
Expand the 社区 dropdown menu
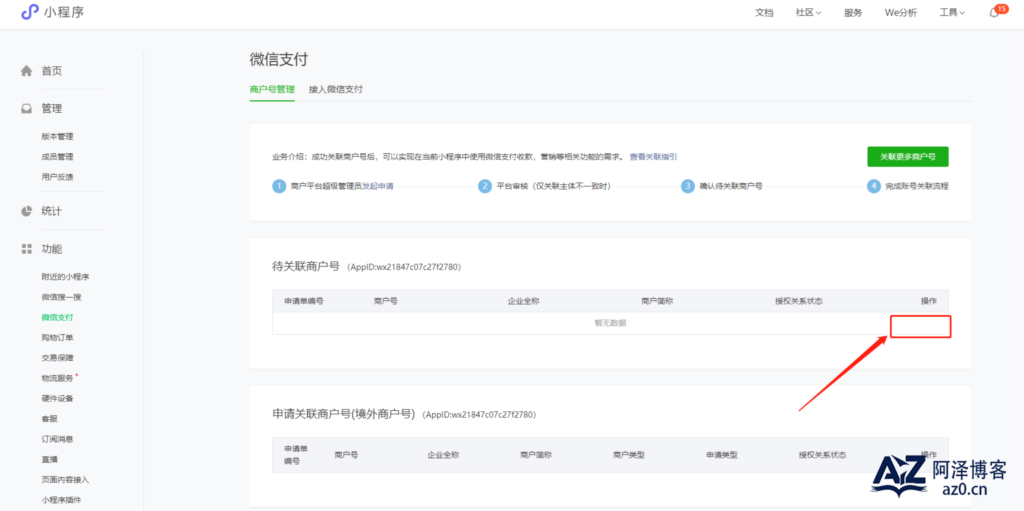tap(808, 12)
